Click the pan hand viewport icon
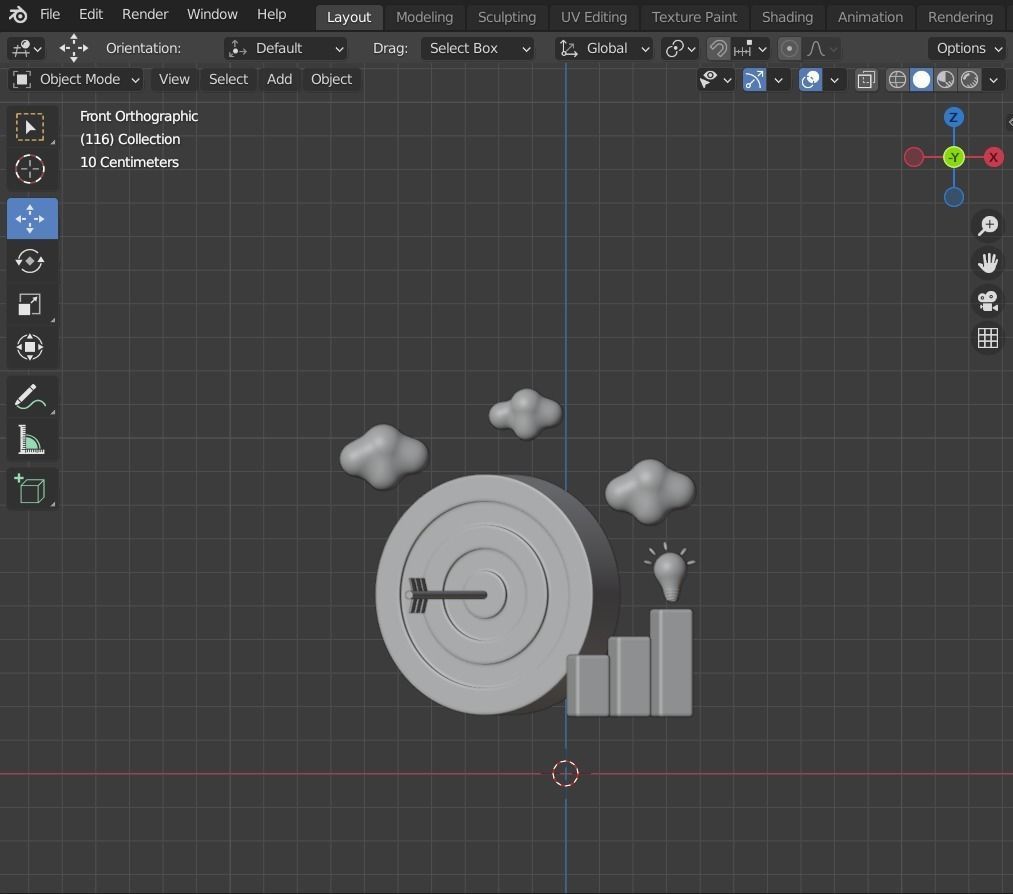The width and height of the screenshot is (1013, 894). (987, 263)
